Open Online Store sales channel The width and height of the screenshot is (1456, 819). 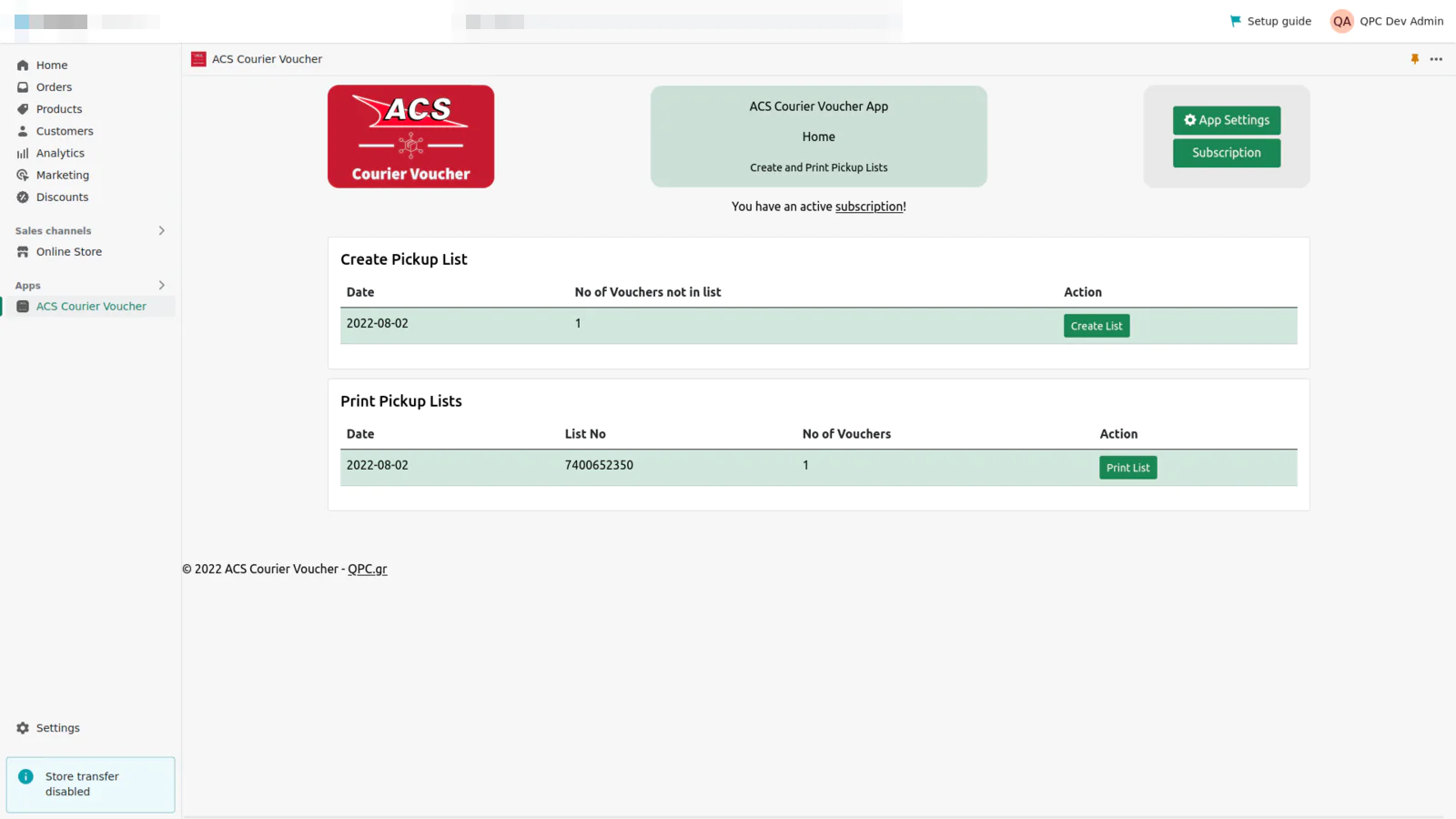click(x=69, y=252)
